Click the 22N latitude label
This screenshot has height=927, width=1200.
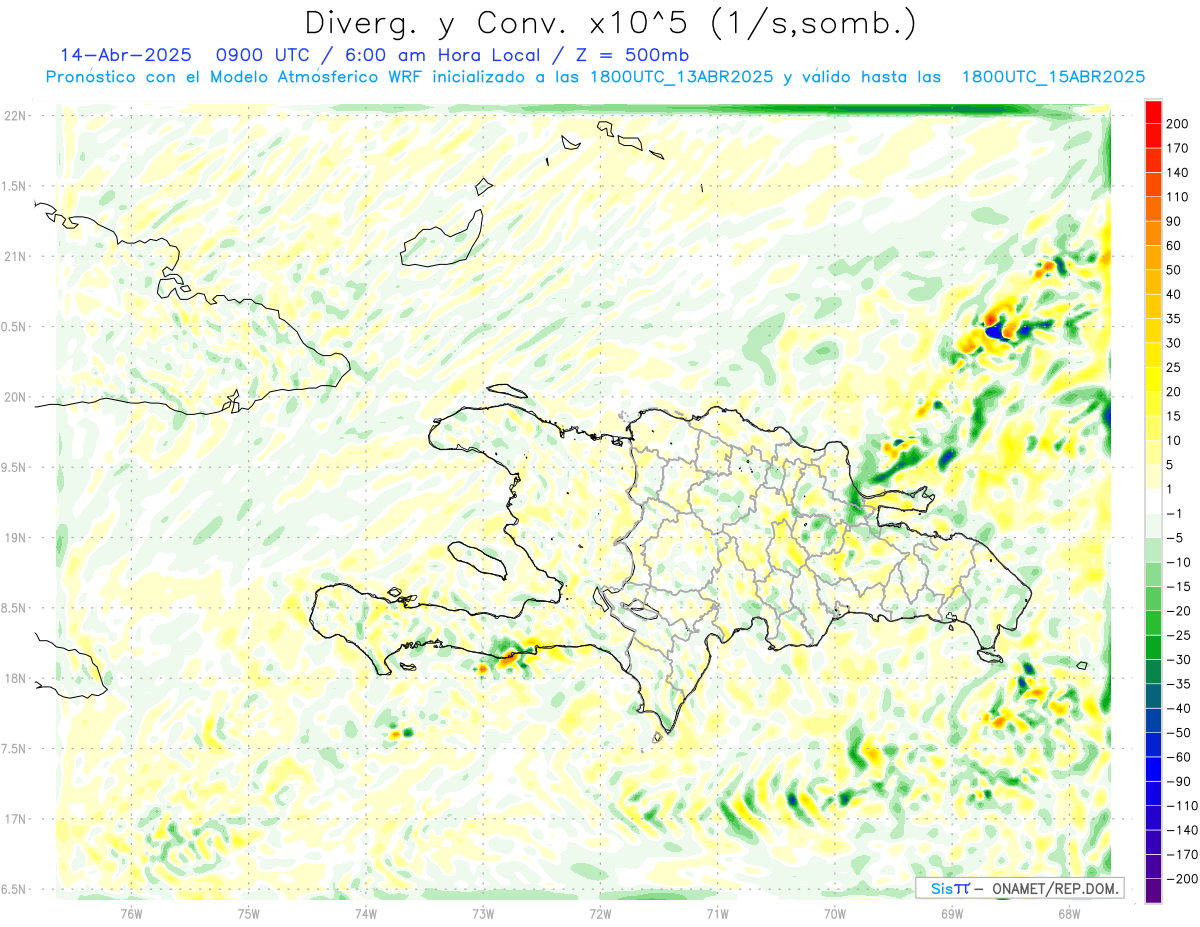coord(15,116)
